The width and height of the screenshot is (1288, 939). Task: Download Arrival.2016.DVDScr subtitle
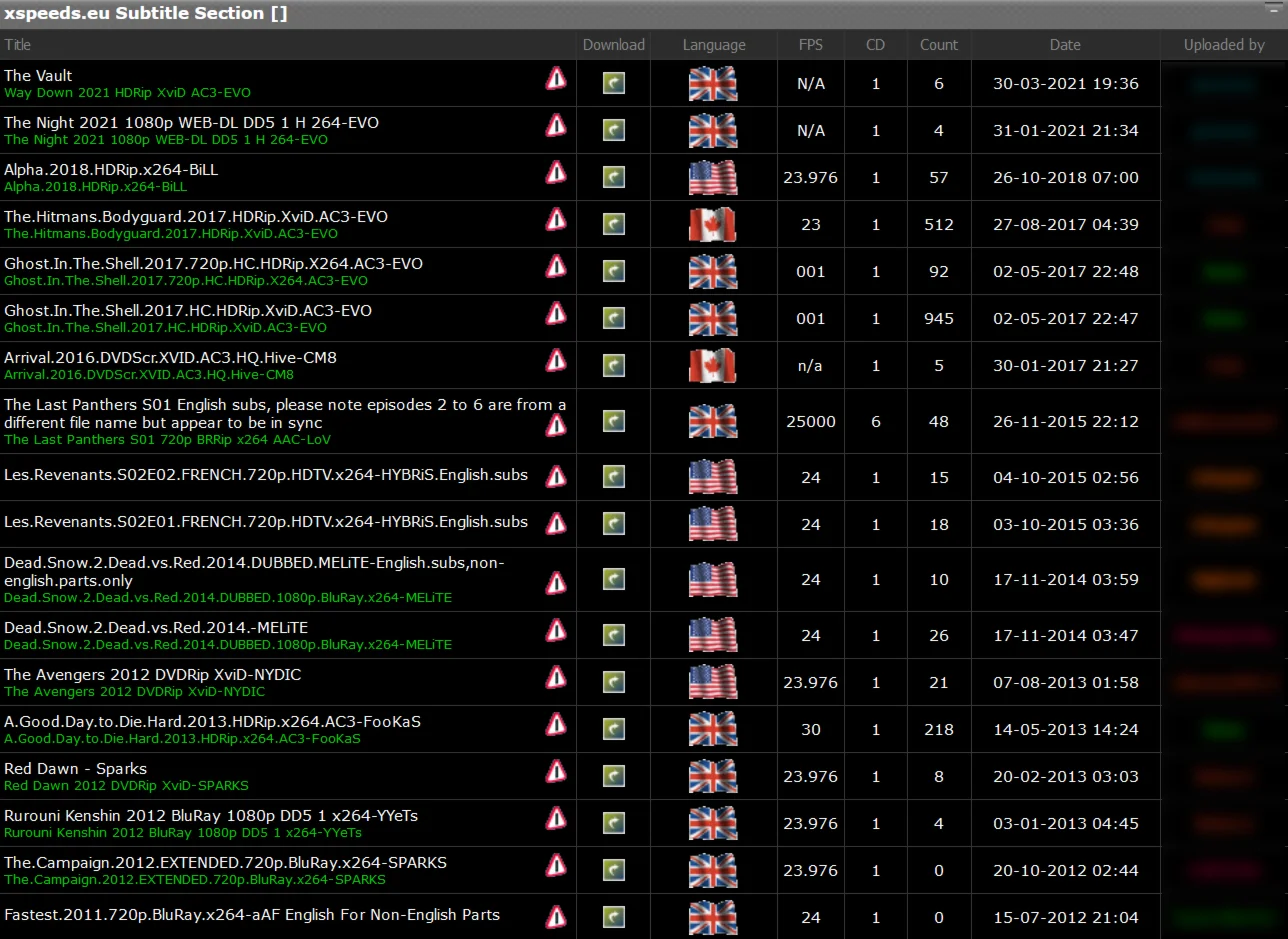coord(614,365)
